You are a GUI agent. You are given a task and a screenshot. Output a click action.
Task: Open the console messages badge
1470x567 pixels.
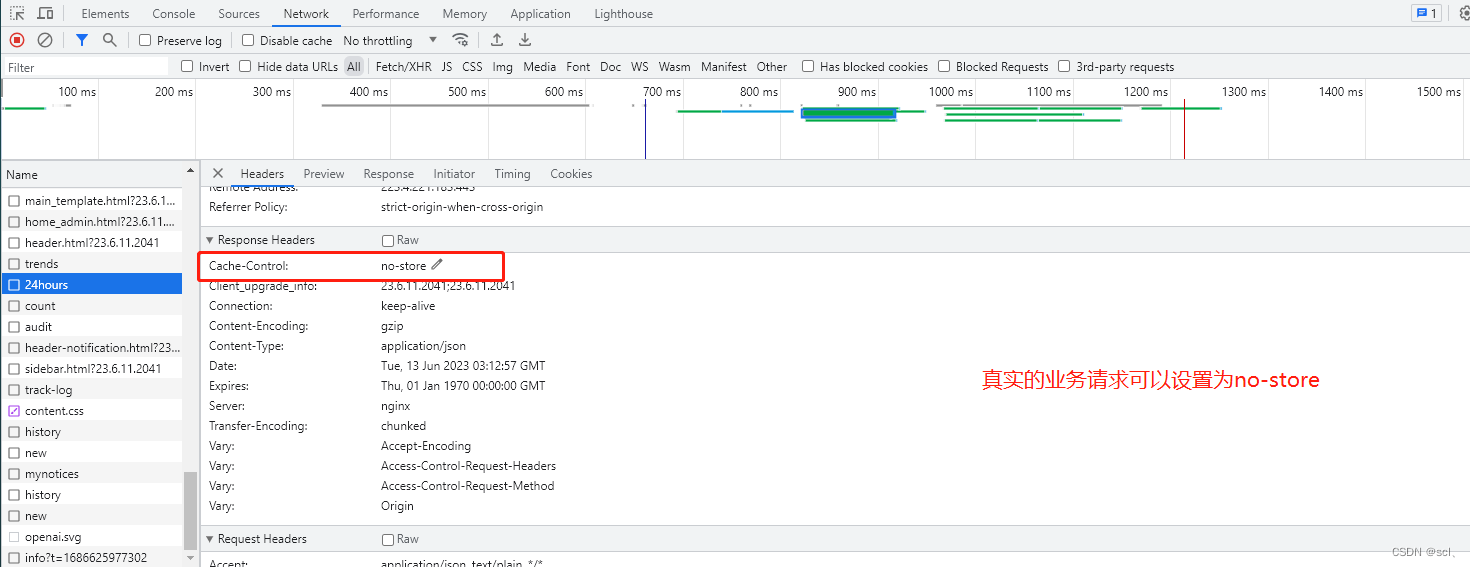tap(1426, 13)
